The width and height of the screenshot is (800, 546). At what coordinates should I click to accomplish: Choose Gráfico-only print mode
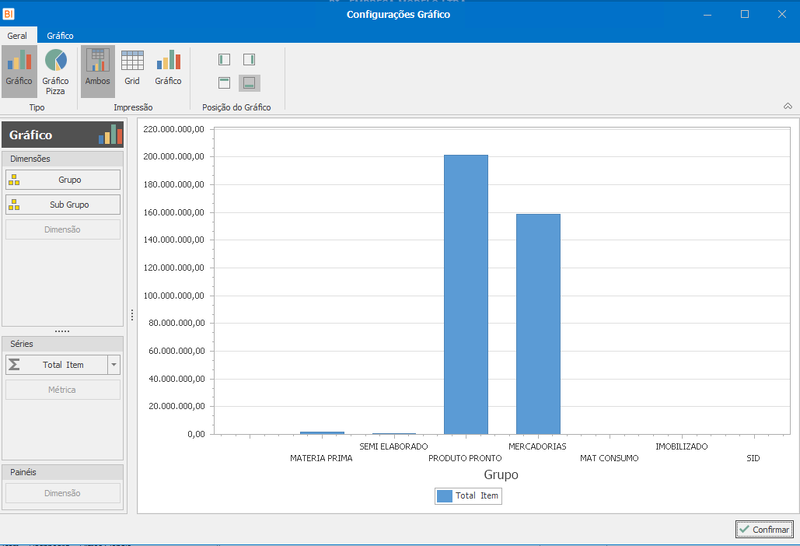pyautogui.click(x=168, y=71)
